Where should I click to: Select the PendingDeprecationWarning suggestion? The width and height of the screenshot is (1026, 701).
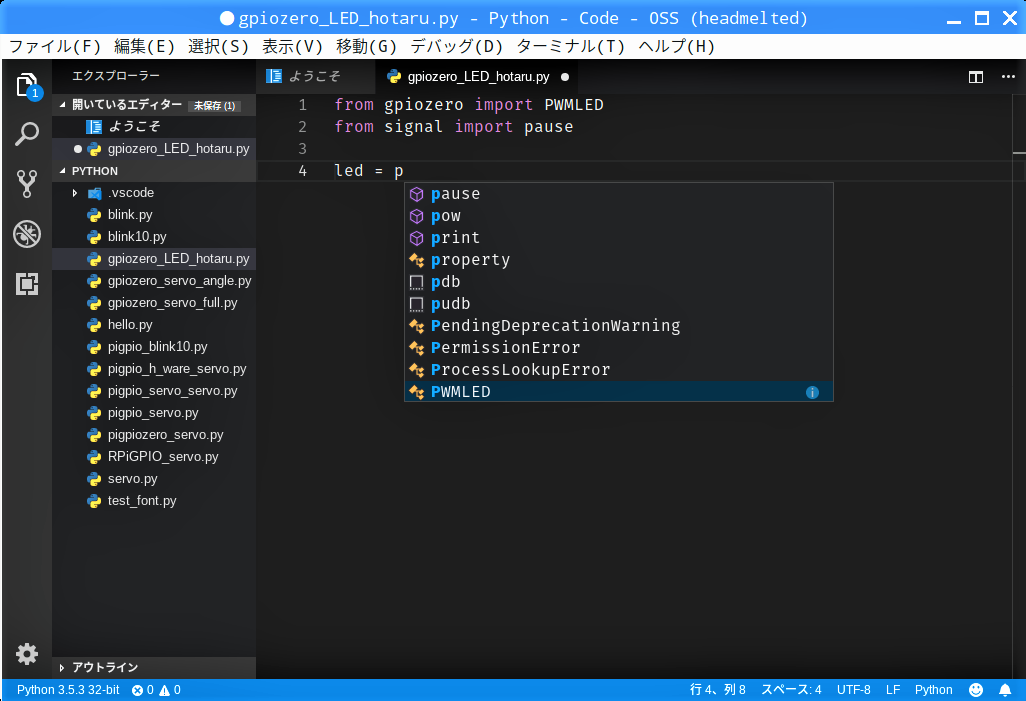point(618,326)
